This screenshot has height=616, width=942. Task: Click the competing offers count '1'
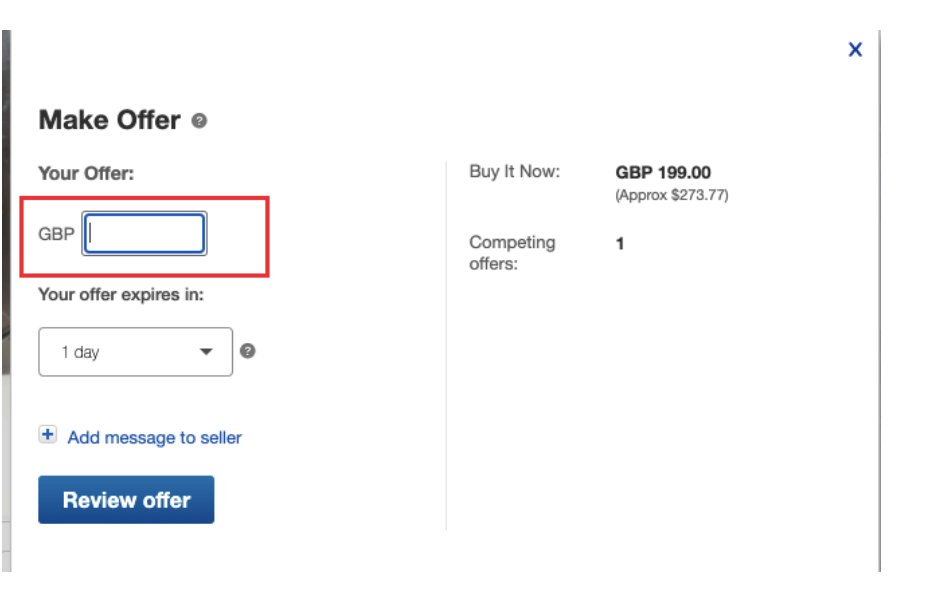coord(620,243)
